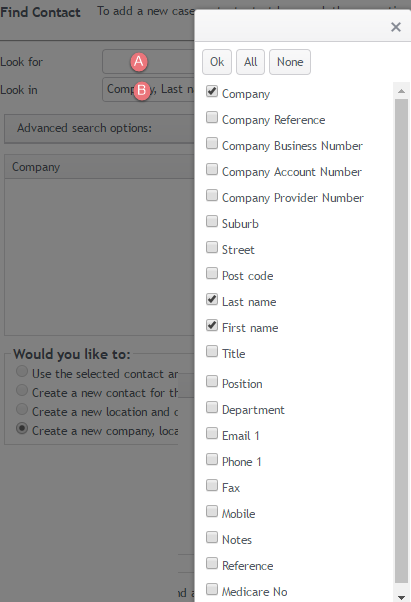Enable the Post code checkbox
The image size is (411, 602).
pyautogui.click(x=212, y=273)
